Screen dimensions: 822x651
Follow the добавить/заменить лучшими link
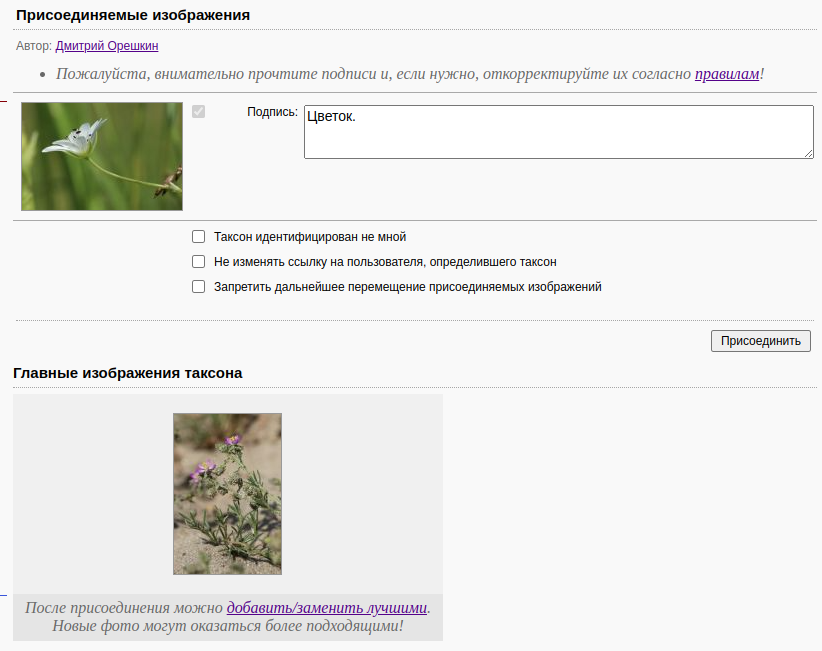pos(327,608)
